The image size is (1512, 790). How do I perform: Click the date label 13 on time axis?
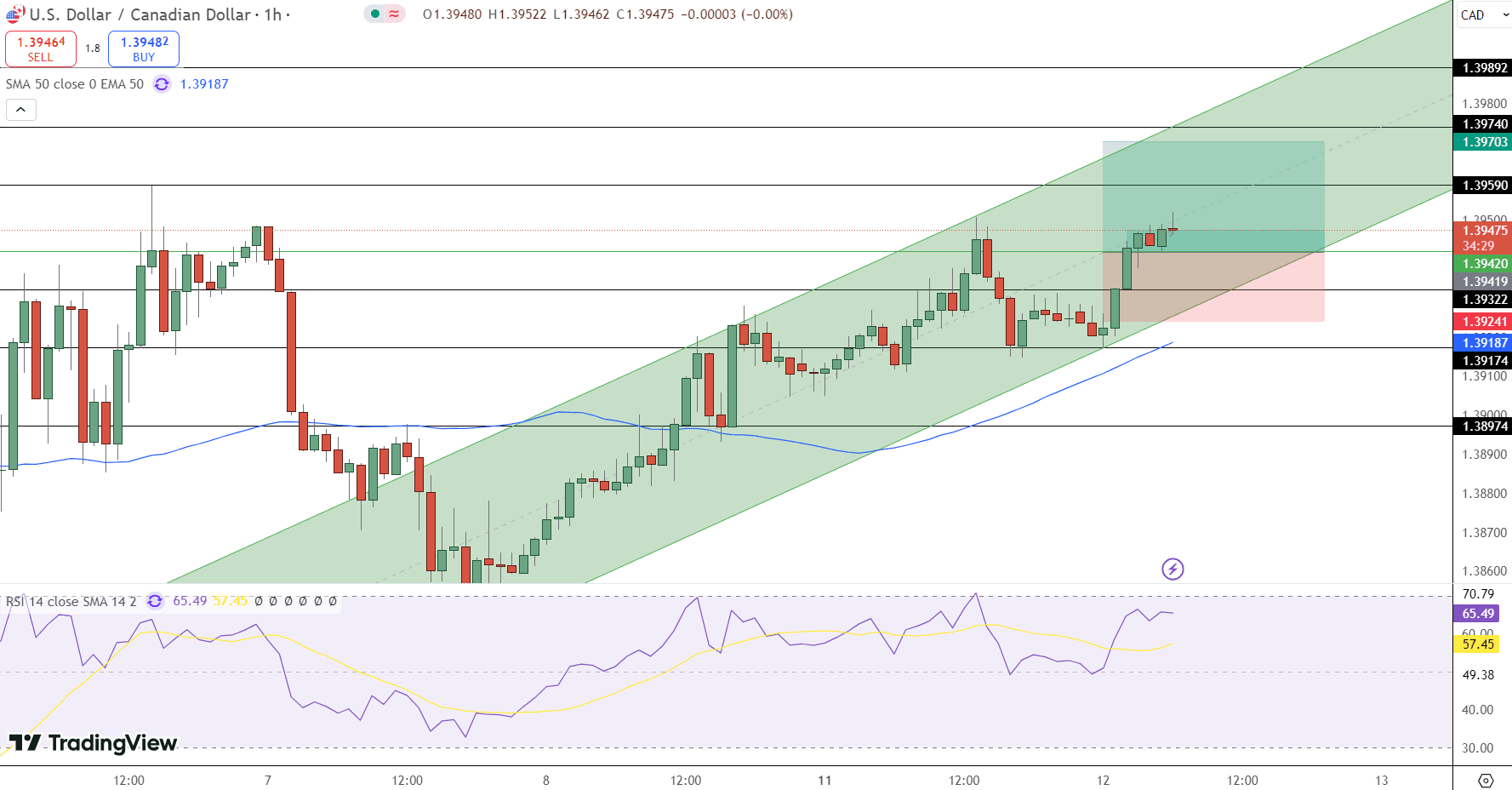pyautogui.click(x=1382, y=780)
